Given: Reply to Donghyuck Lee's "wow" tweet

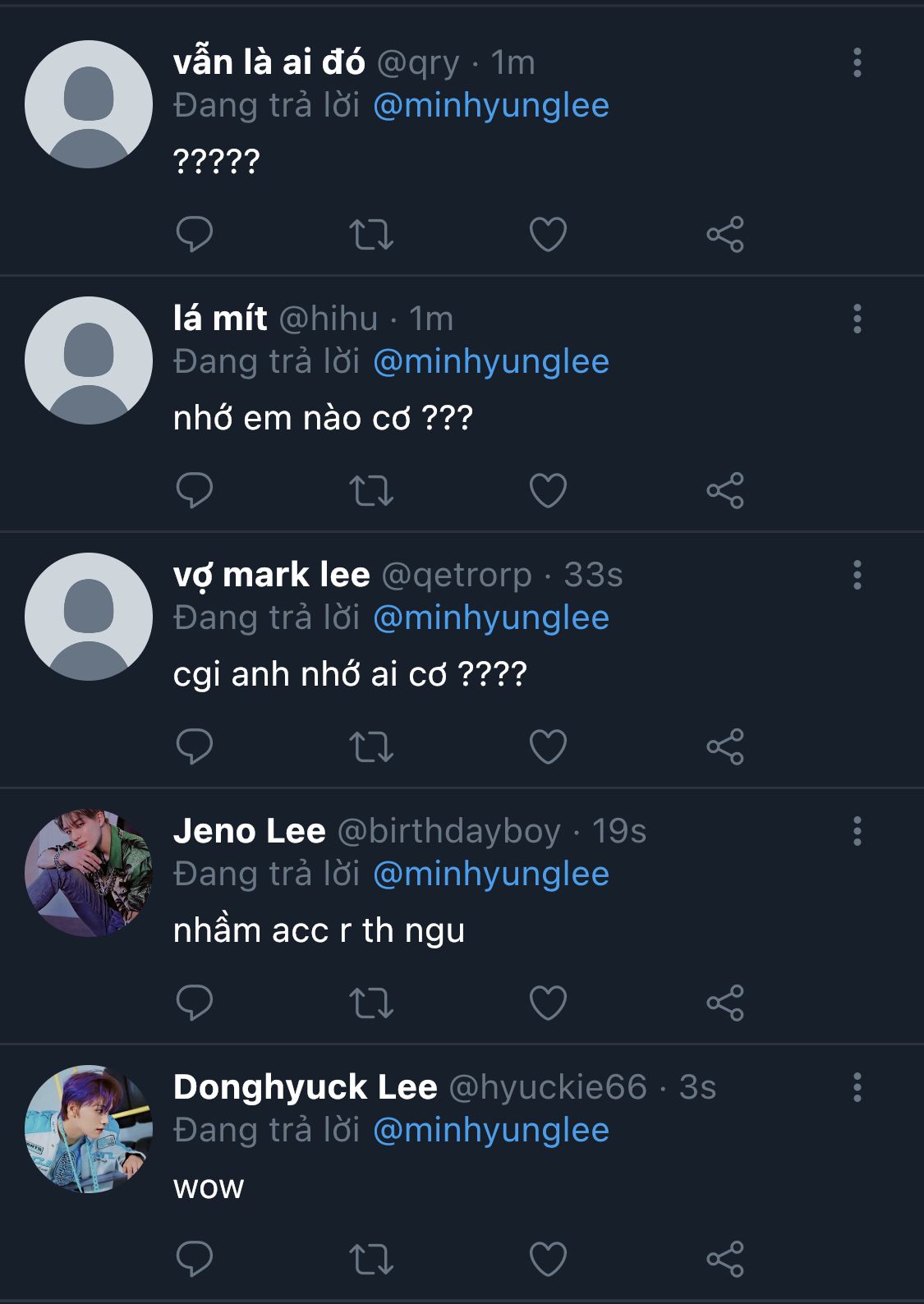Looking at the screenshot, I should [195, 1259].
